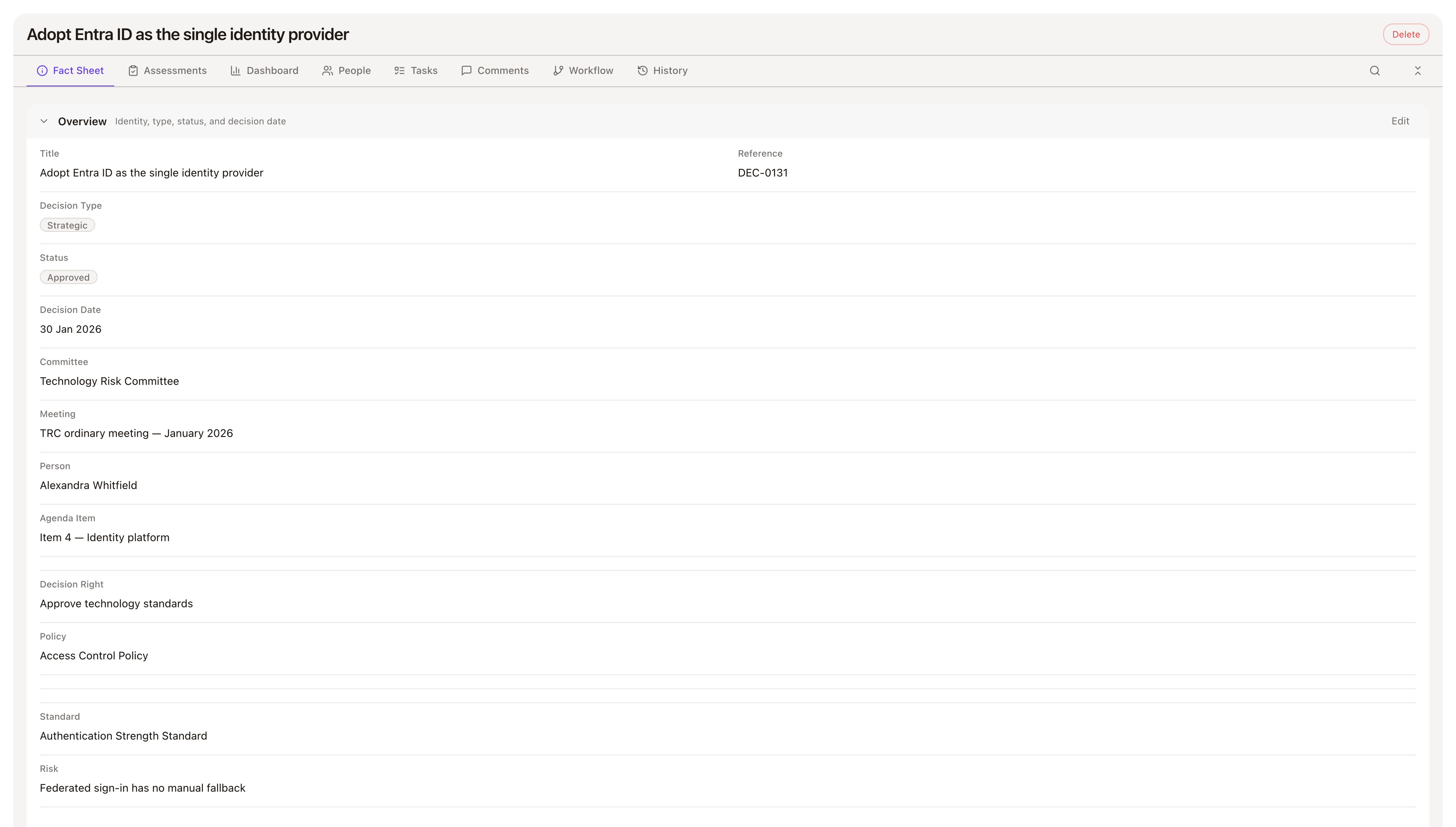Click the History clock icon
This screenshot has width=1456, height=827.
(x=642, y=70)
